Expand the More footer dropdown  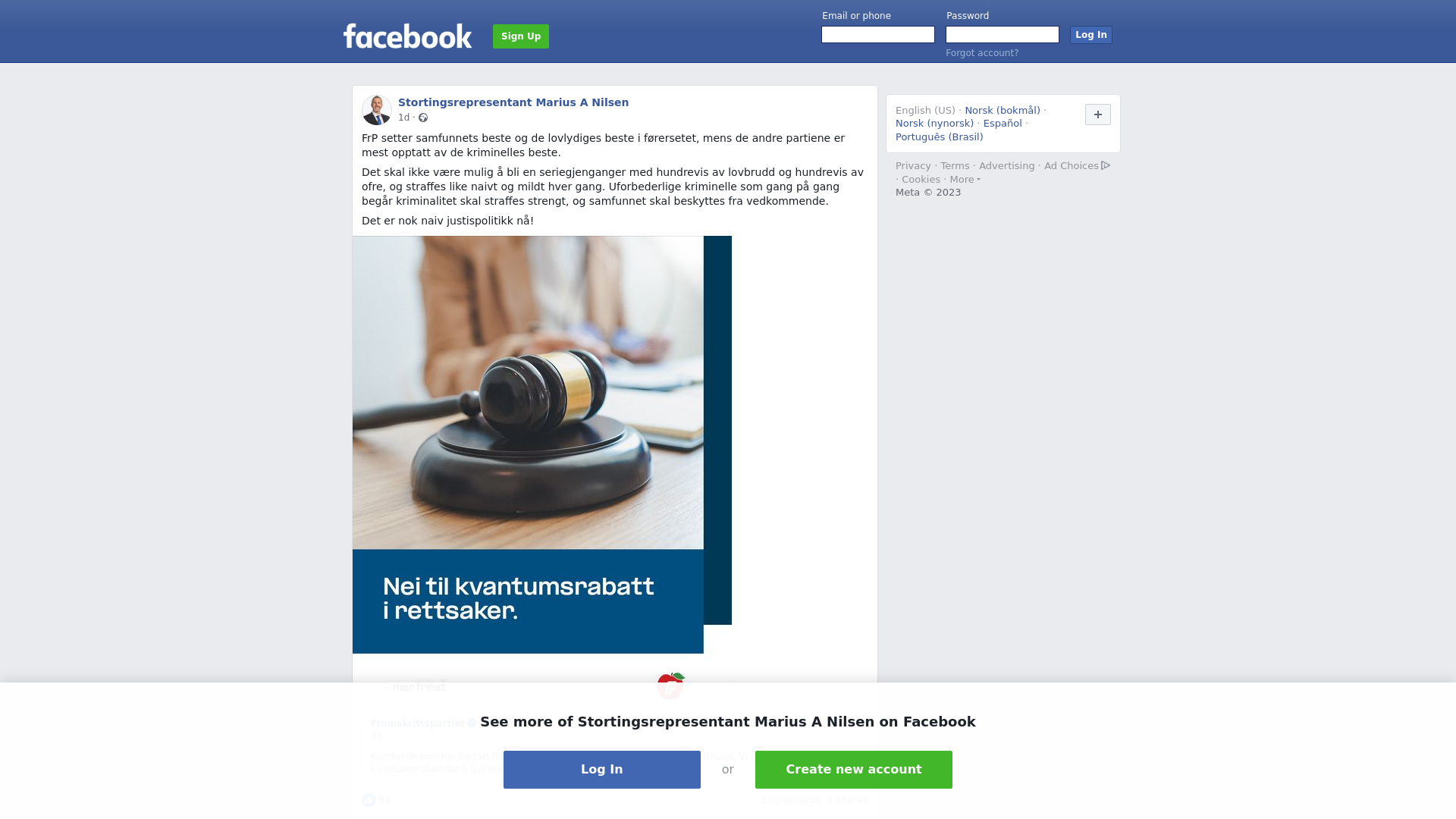click(x=965, y=180)
